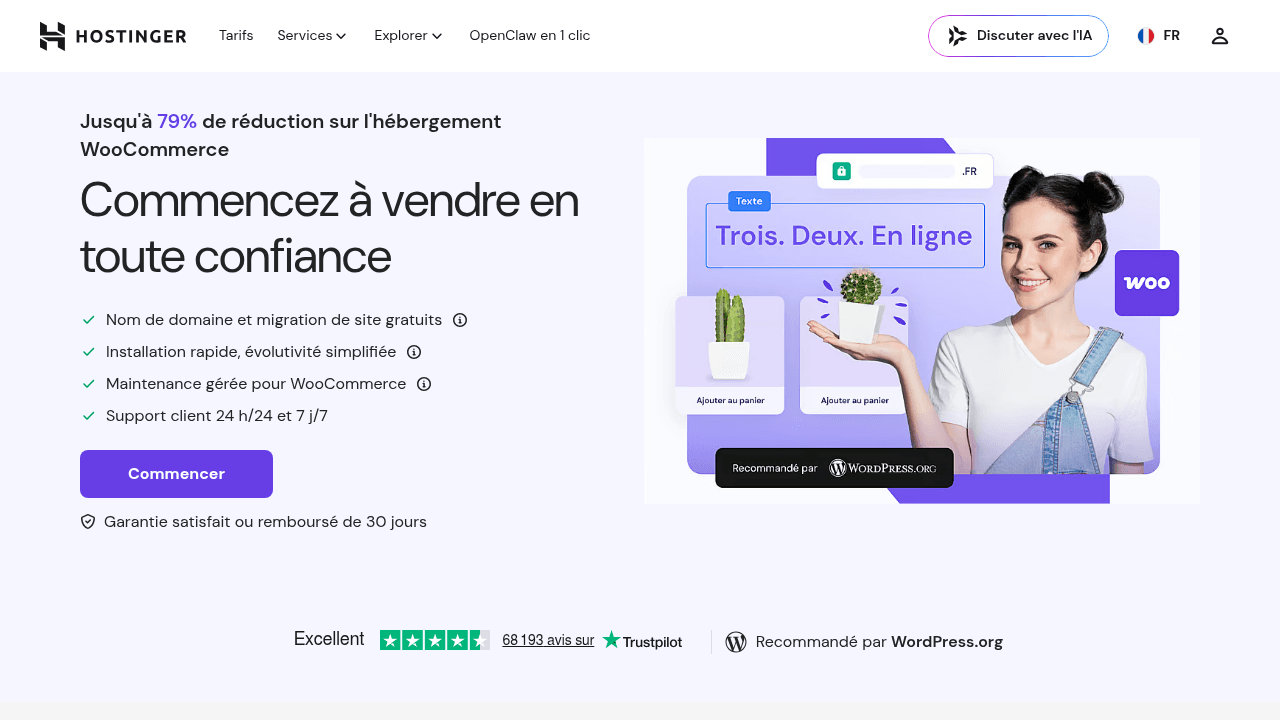Click Garantie satisfait ou remboursé de 30 jours

[x=265, y=522]
